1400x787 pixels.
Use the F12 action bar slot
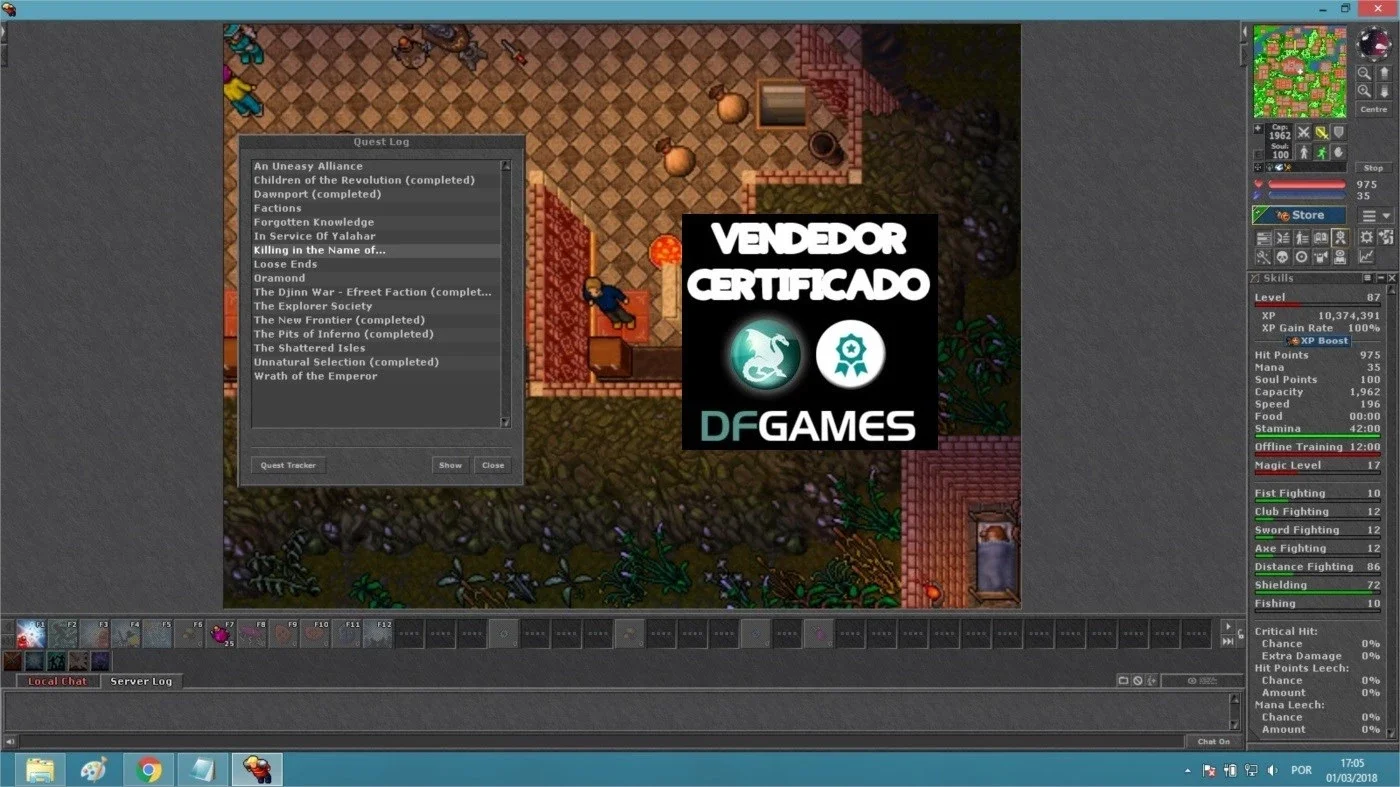coord(379,633)
